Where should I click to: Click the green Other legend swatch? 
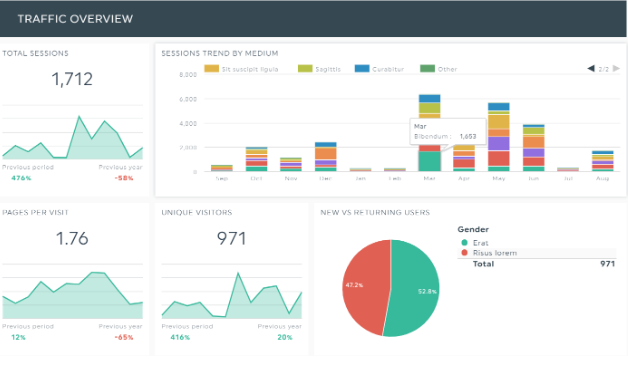(x=427, y=68)
